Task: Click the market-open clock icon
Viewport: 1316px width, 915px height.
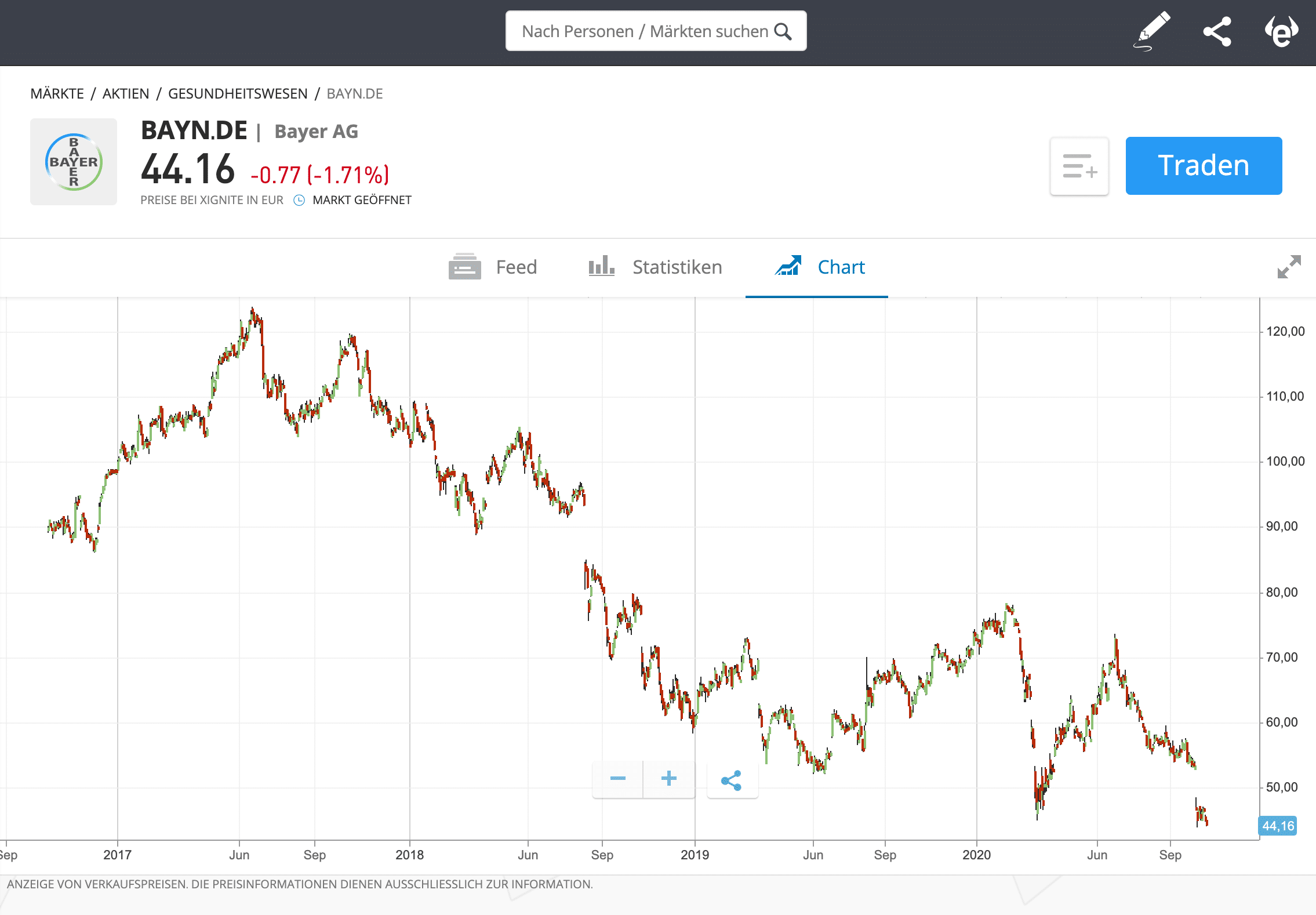Action: [x=299, y=201]
